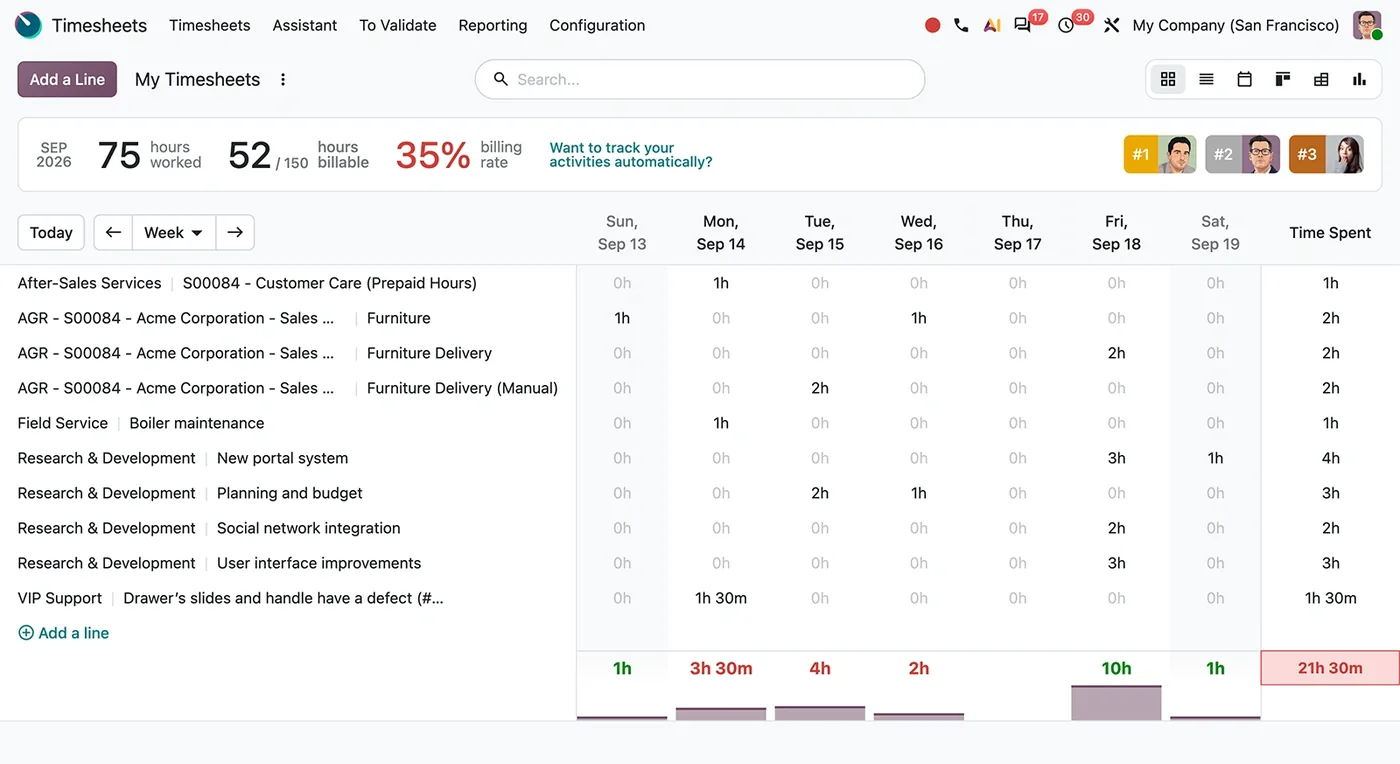Click the 10h Friday total

click(1116, 668)
